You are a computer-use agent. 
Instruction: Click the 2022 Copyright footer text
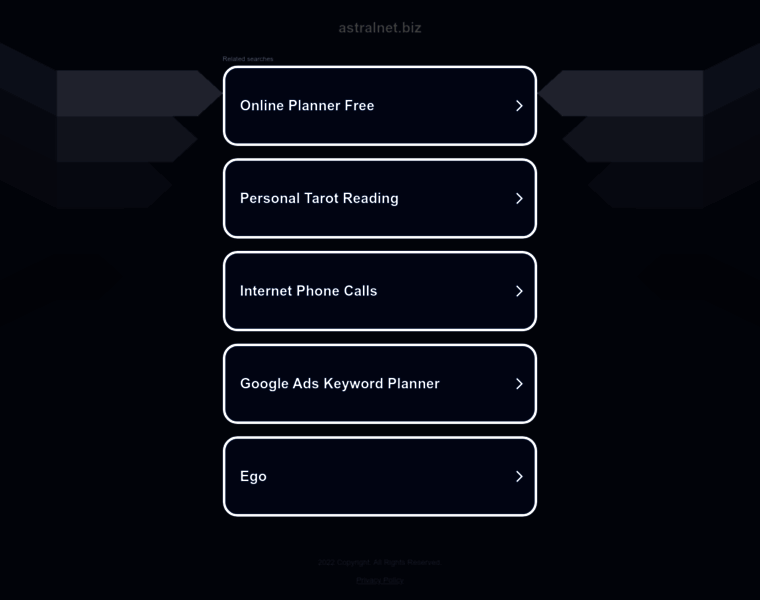[380, 562]
